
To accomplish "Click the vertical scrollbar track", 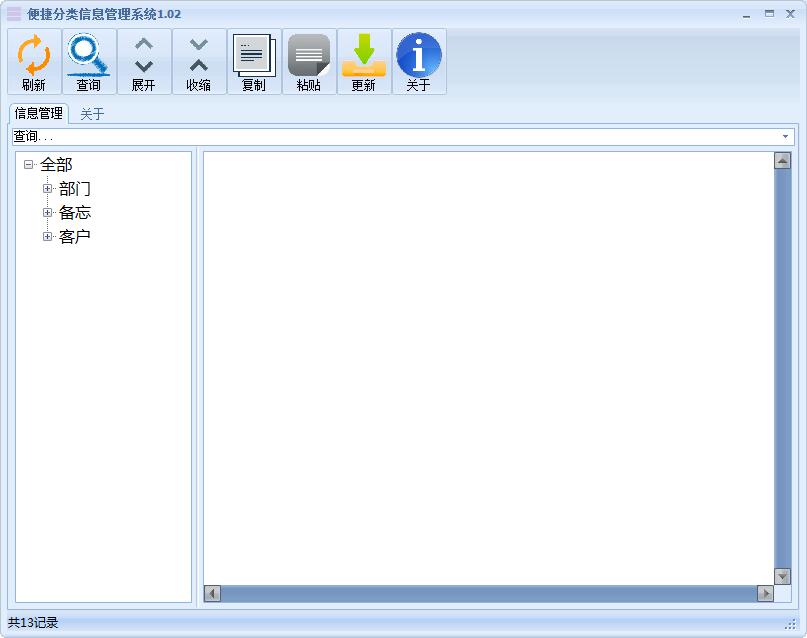I will coord(782,368).
